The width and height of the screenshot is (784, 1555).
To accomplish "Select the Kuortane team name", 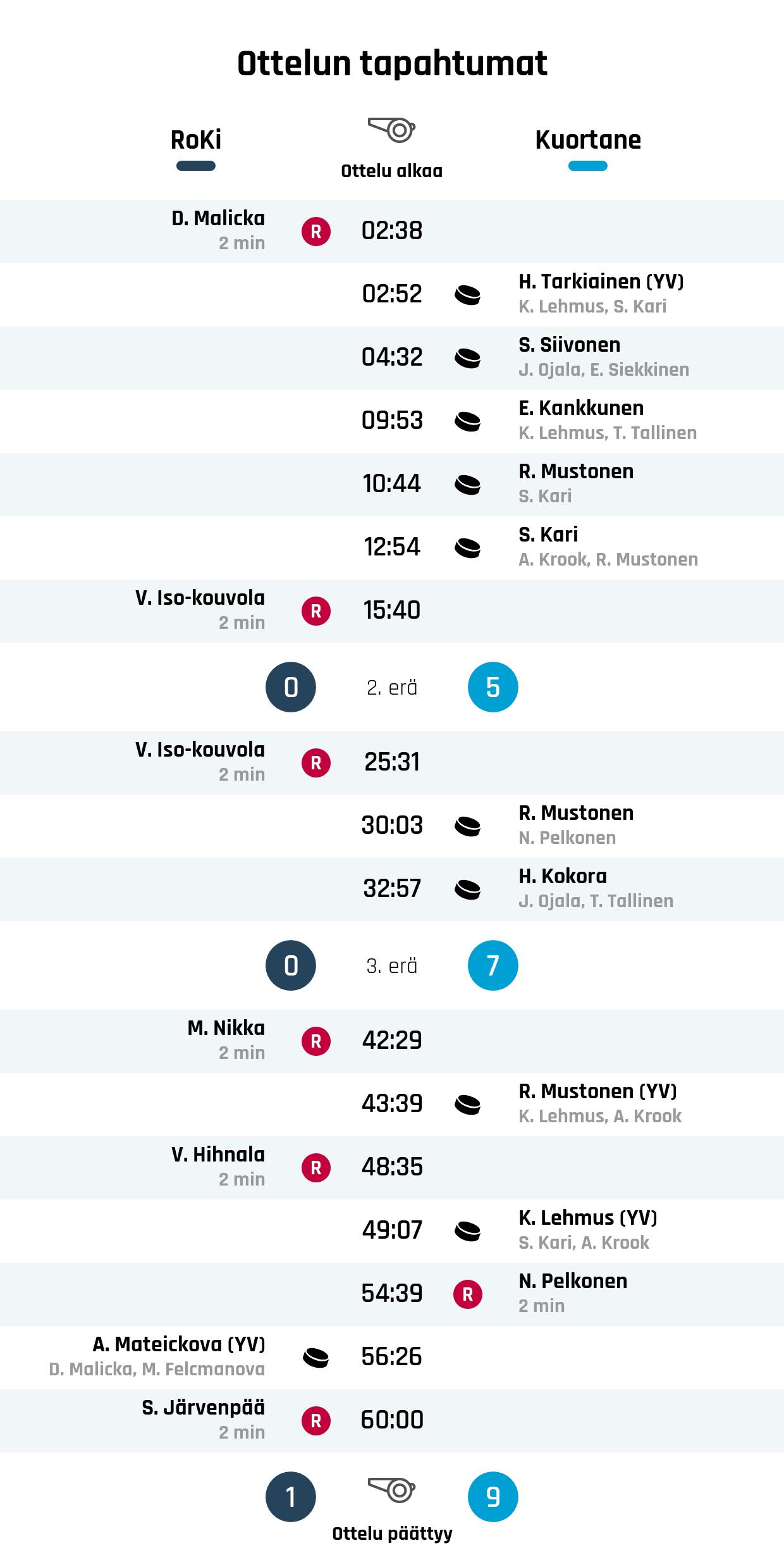I will click(x=588, y=140).
